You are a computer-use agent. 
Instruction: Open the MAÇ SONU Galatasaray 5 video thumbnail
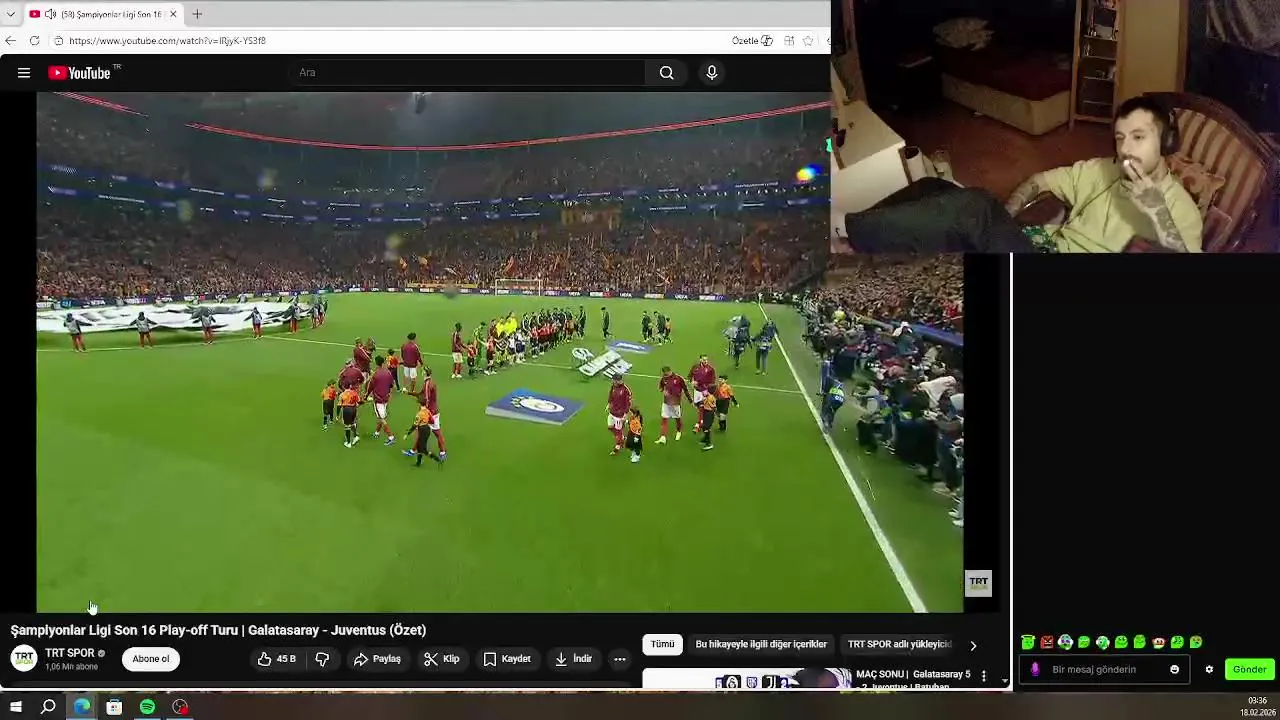[x=747, y=679]
